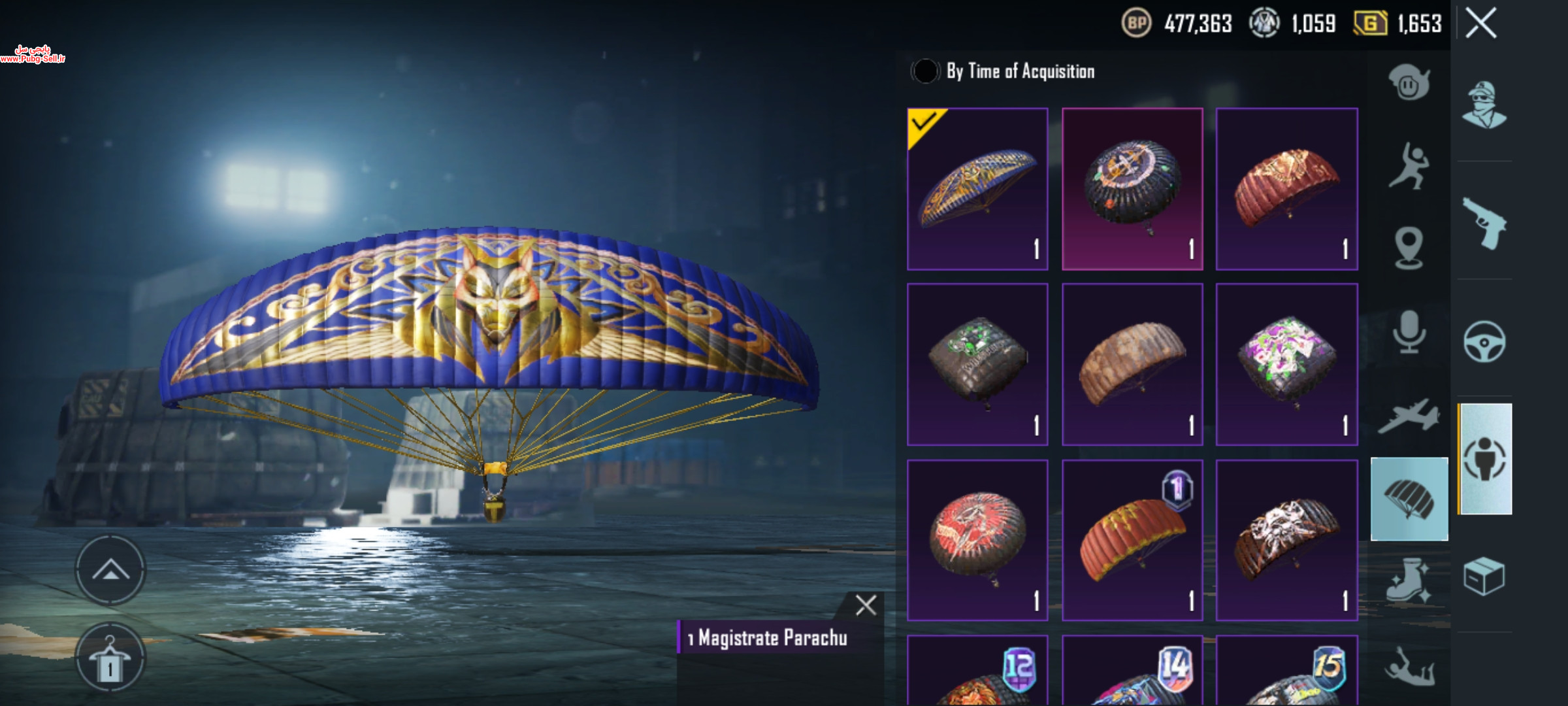Select the location pin landing marker icon
This screenshot has width=1568, height=706.
pos(1409,248)
